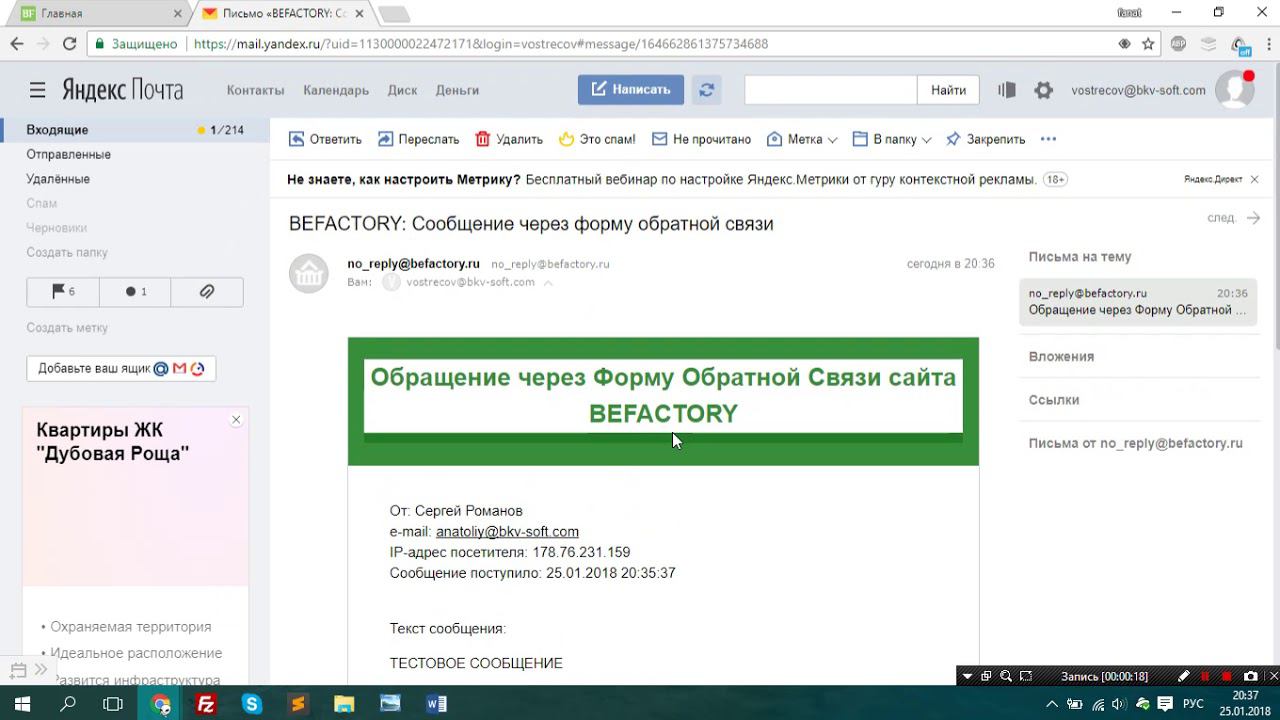Image resolution: width=1280 pixels, height=720 pixels.
Task: Click the pencil draw icon in recorder bar
Action: tap(1184, 676)
